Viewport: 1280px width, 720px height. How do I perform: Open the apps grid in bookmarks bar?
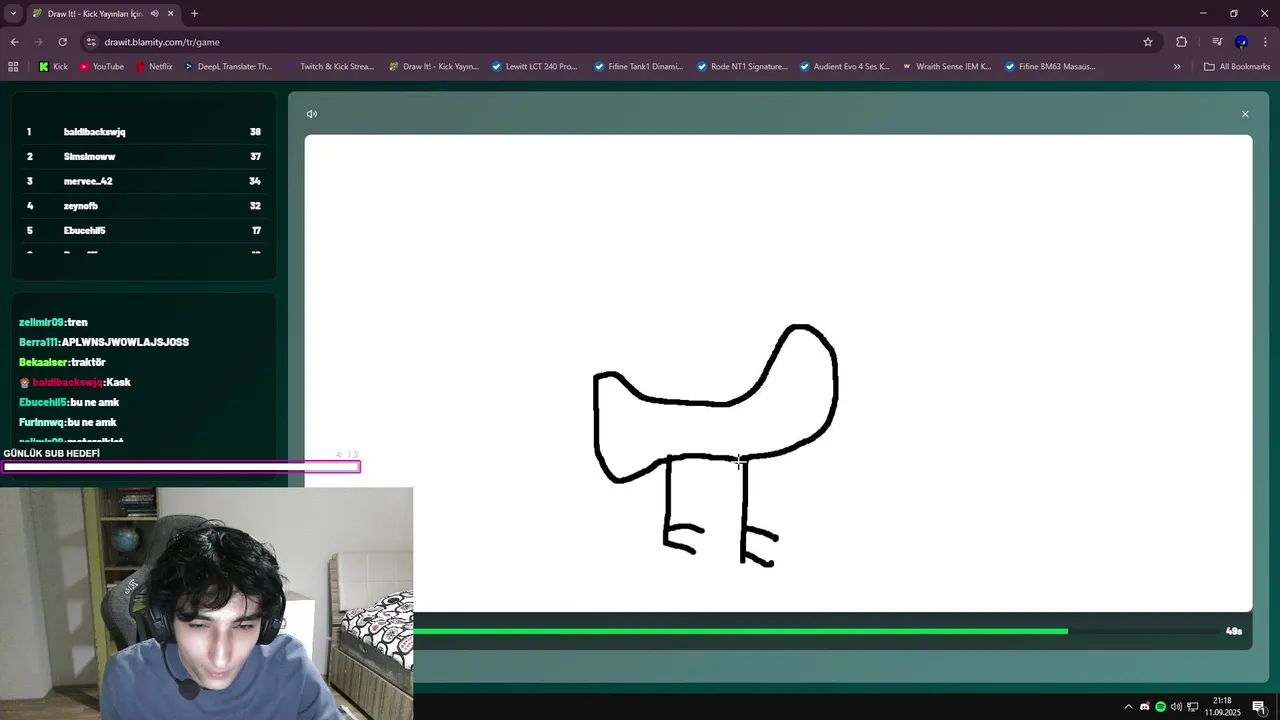point(13,67)
